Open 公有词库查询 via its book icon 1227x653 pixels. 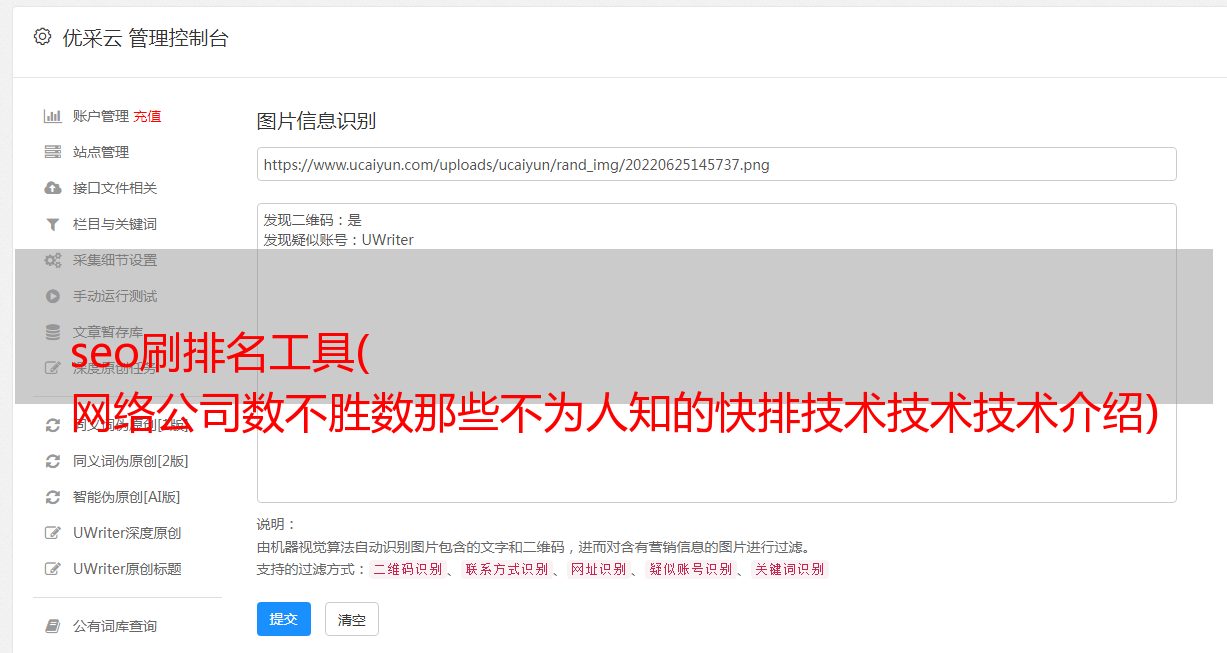(x=53, y=626)
